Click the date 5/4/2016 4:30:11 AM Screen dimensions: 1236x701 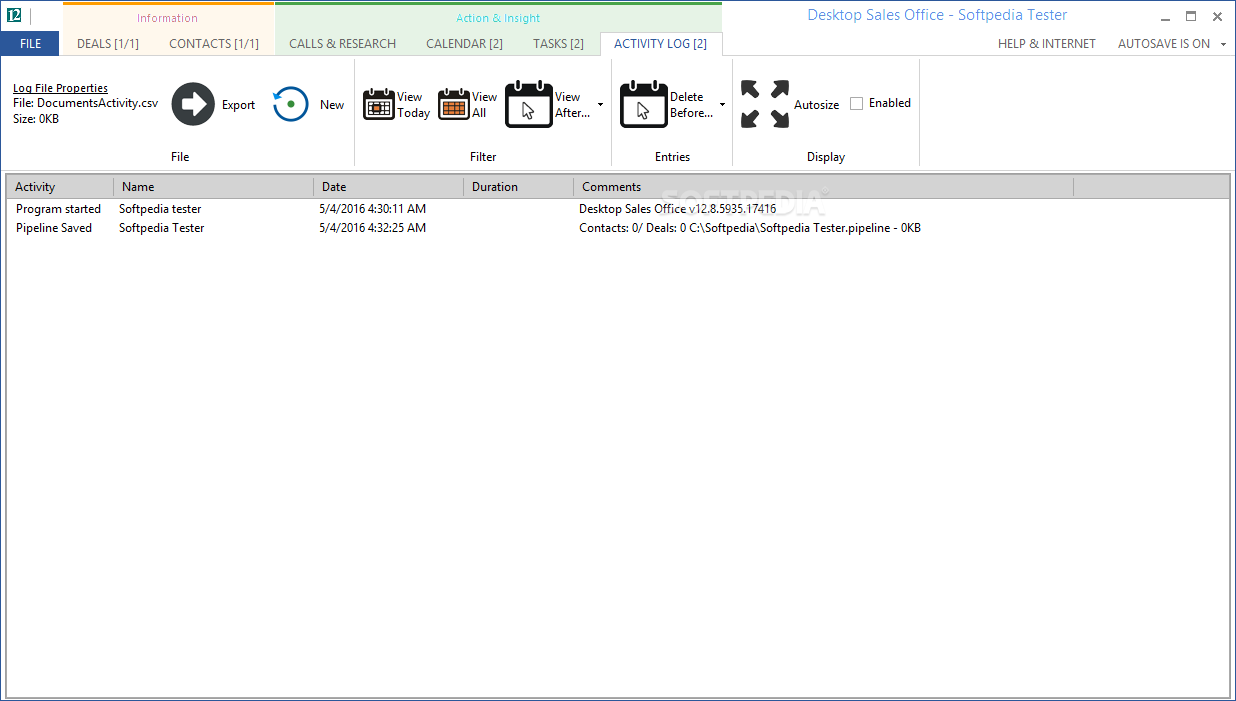click(372, 209)
